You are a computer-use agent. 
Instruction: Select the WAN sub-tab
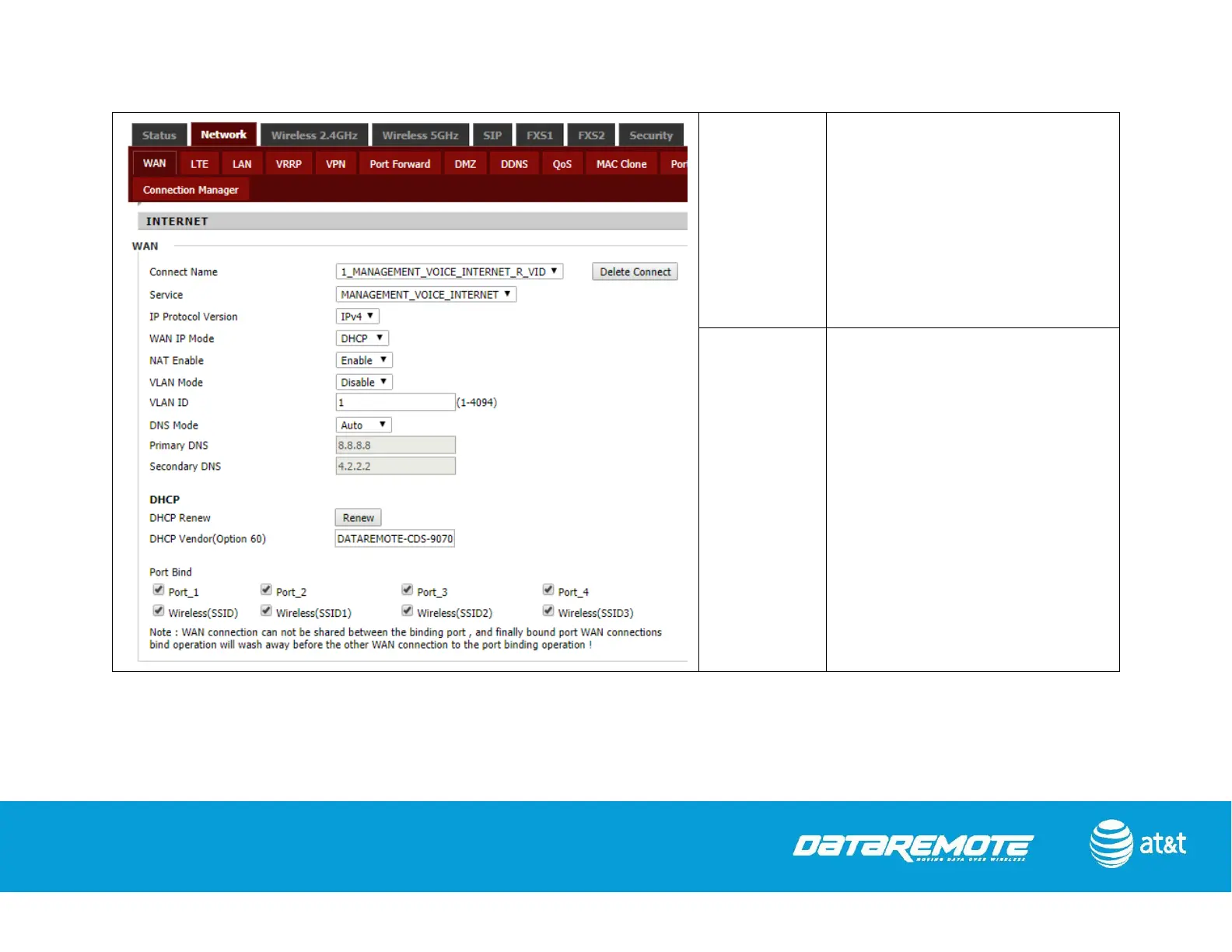click(x=155, y=163)
